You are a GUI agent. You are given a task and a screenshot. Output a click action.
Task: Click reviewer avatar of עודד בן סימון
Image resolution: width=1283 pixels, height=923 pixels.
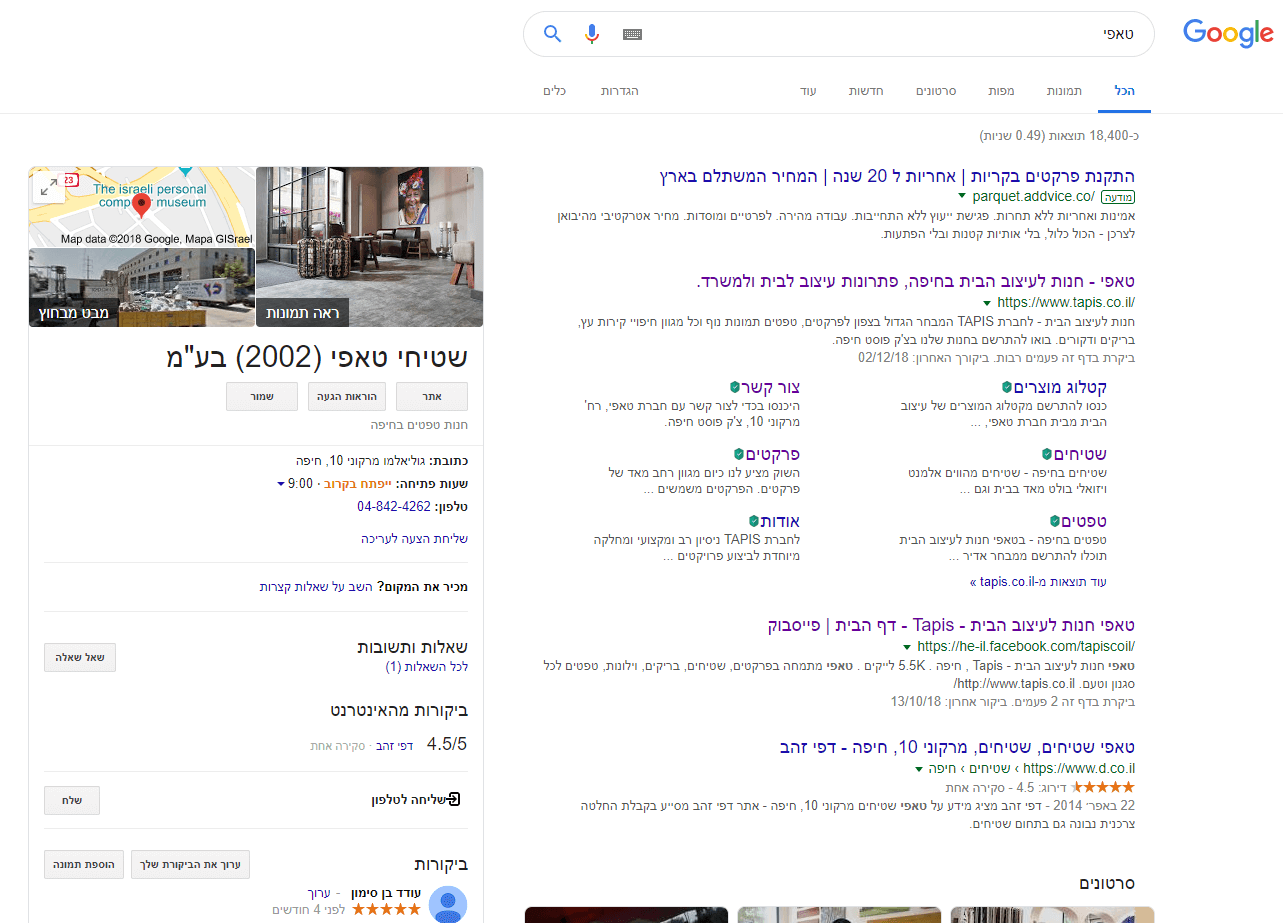pos(447,904)
